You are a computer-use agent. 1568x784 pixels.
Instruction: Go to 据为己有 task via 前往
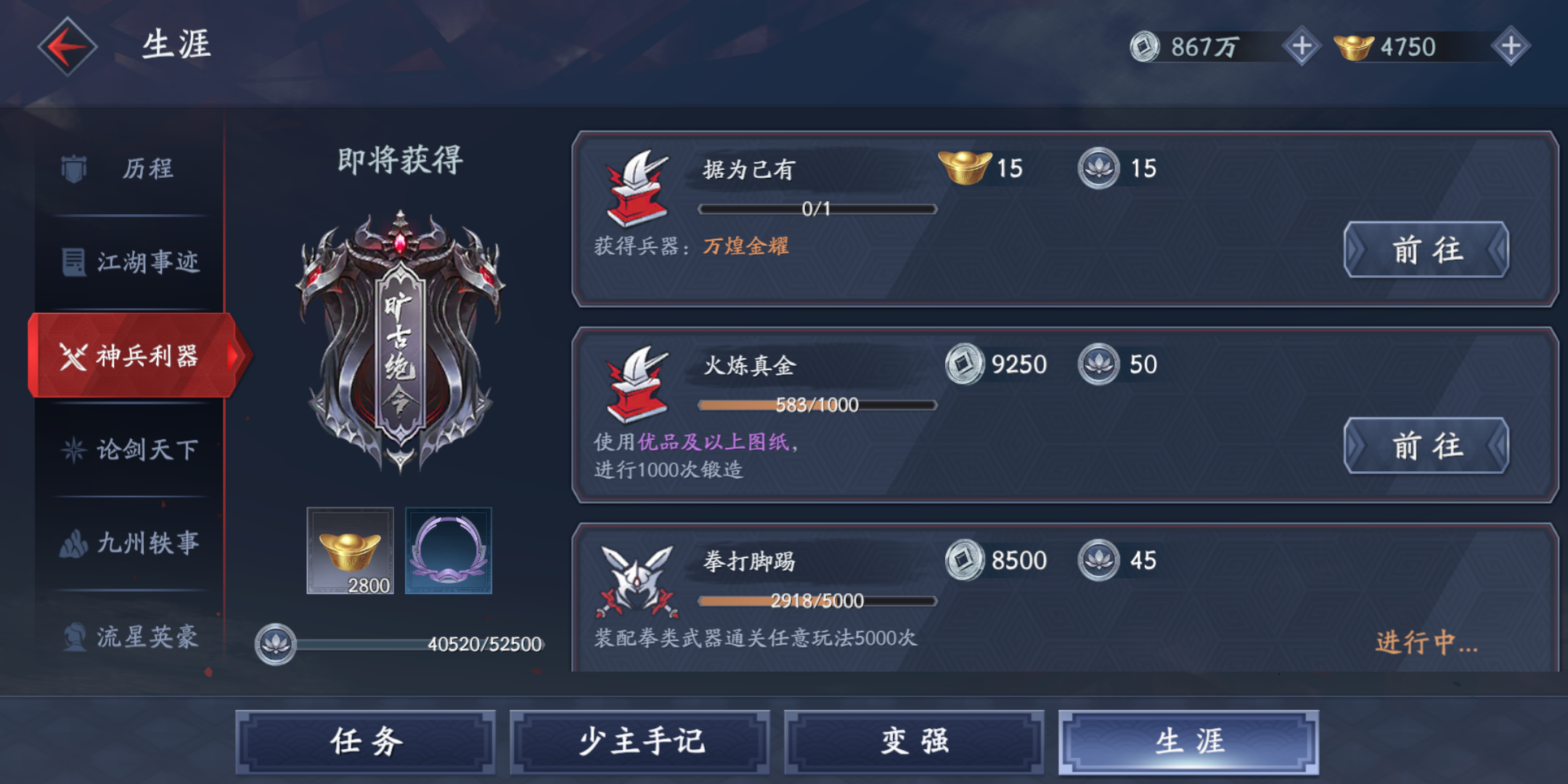1426,250
